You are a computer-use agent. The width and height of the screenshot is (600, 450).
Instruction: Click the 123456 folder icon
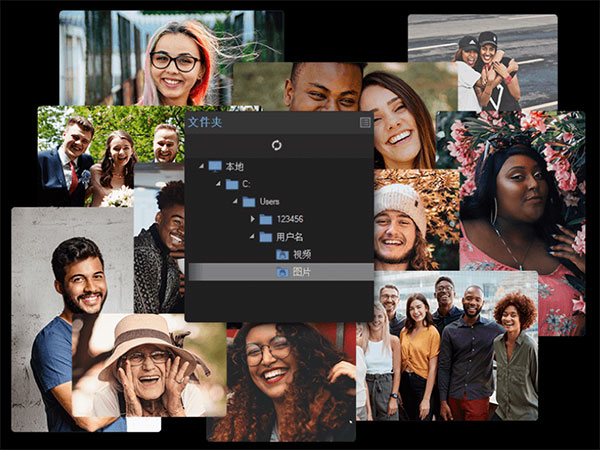pyautogui.click(x=266, y=219)
